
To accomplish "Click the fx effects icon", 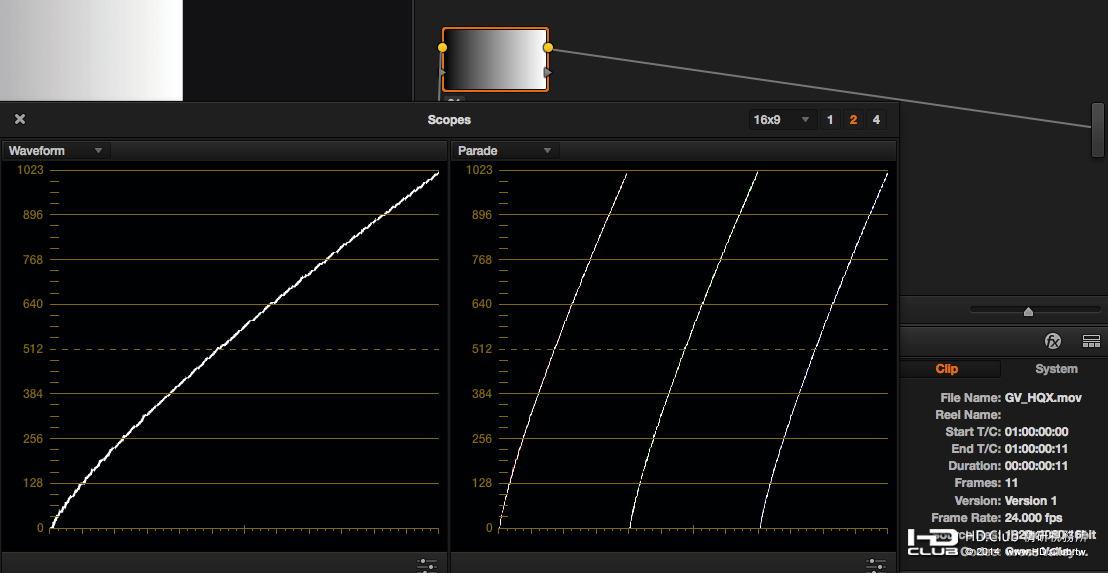I will 1053,341.
